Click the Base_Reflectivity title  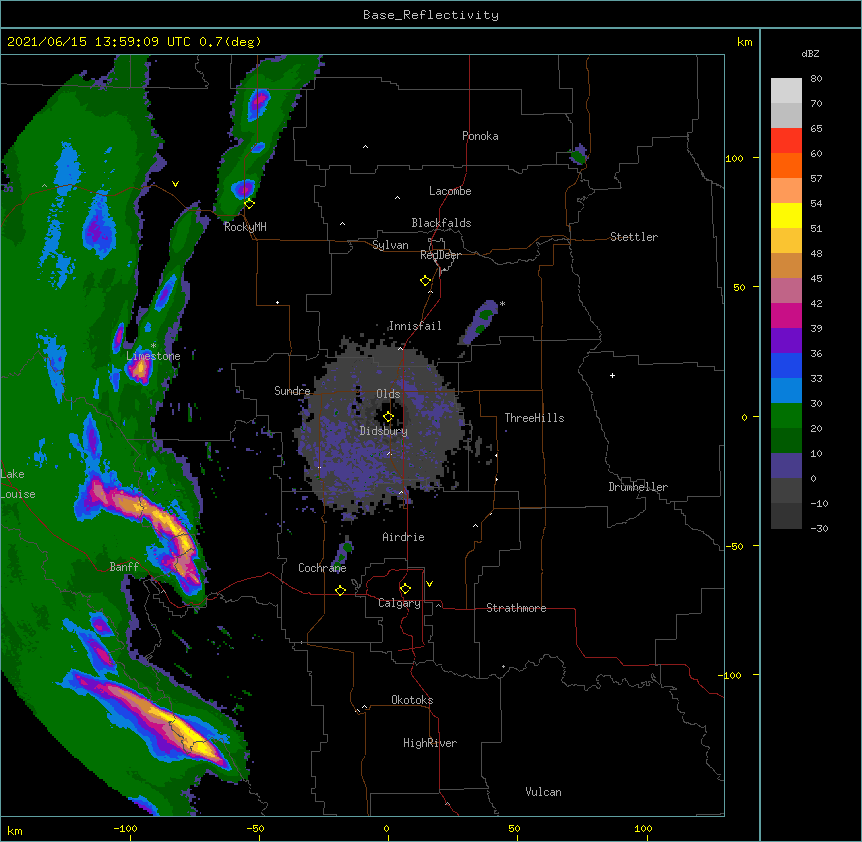[431, 15]
